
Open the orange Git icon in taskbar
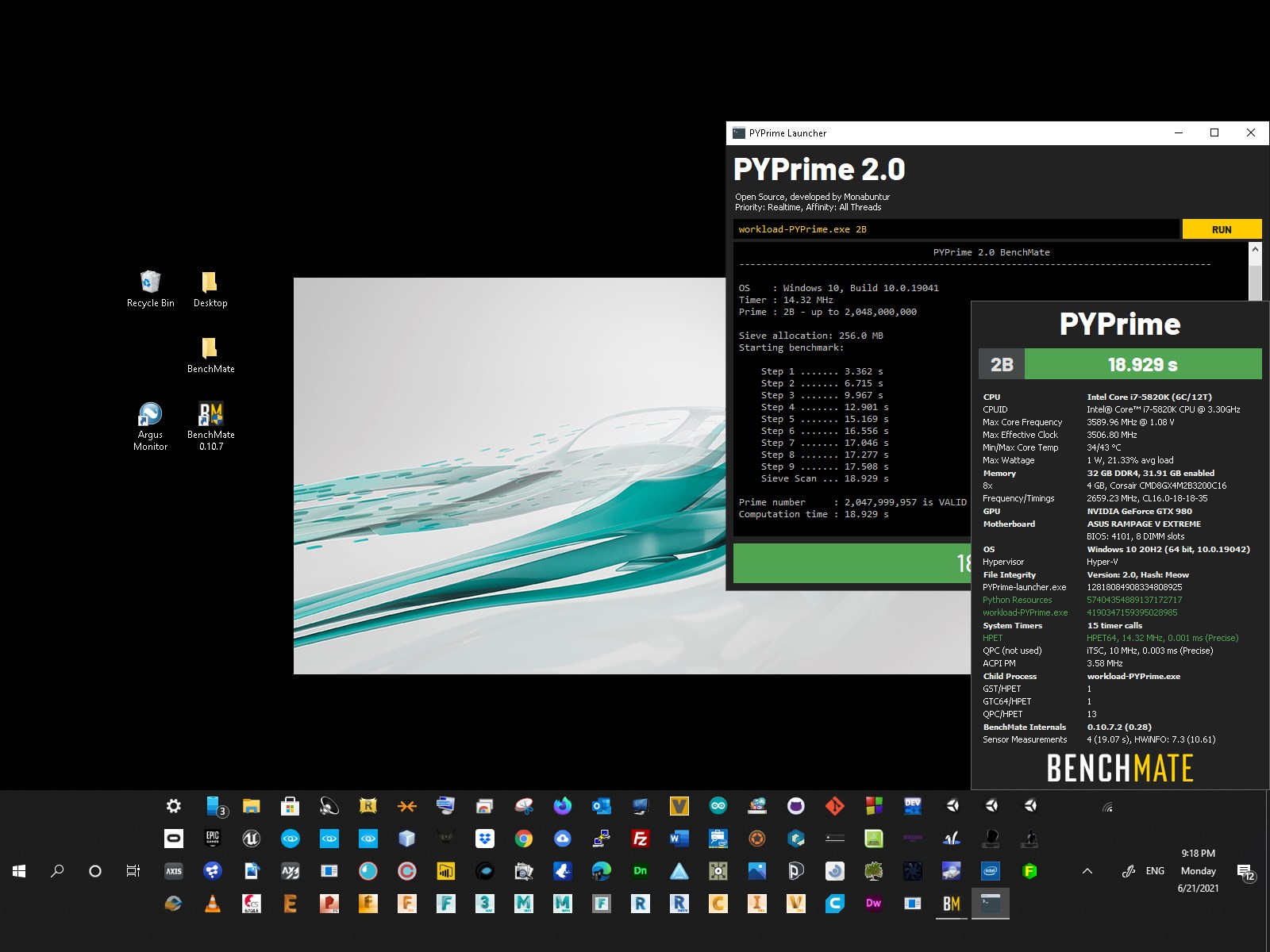click(835, 806)
